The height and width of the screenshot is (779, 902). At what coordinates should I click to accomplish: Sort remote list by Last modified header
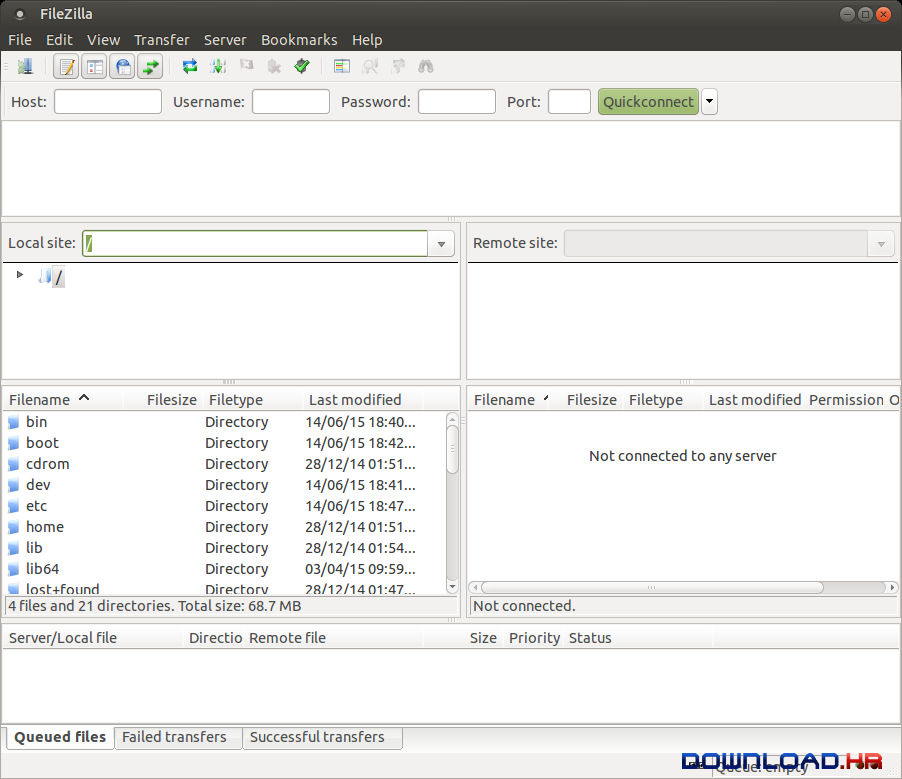[755, 400]
